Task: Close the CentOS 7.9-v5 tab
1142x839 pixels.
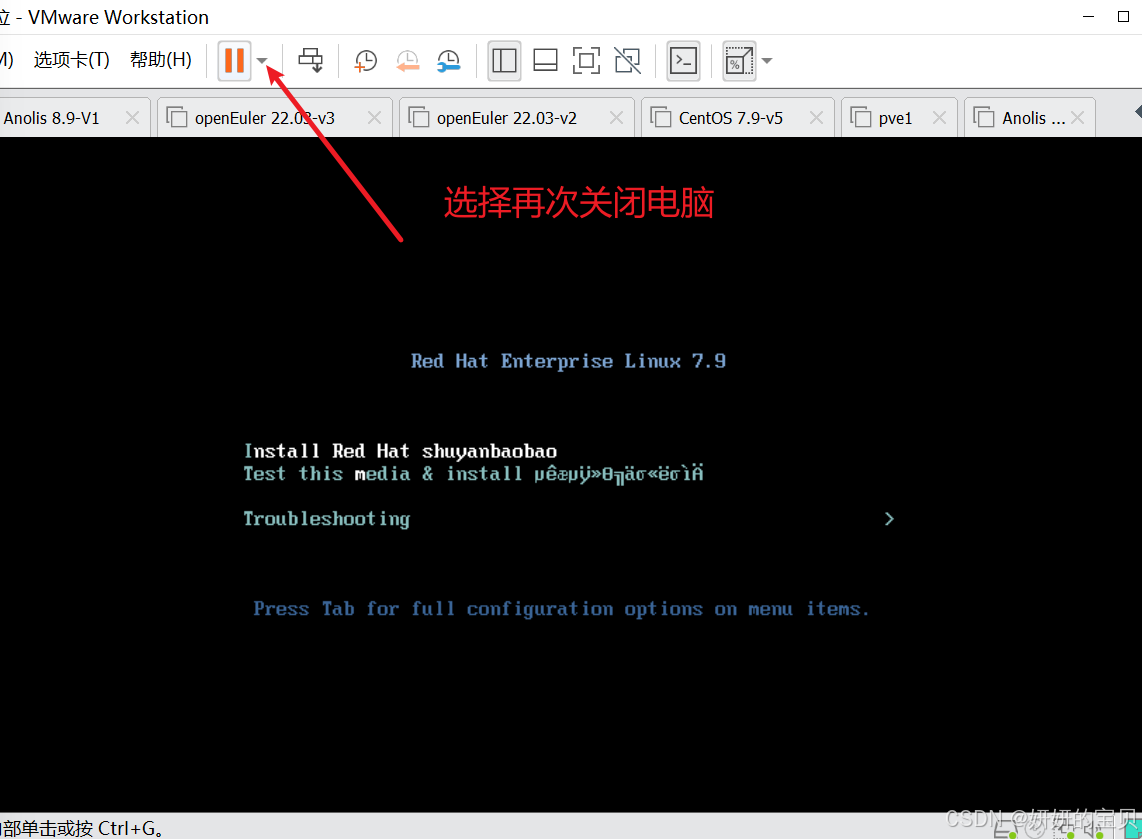Action: pos(816,117)
